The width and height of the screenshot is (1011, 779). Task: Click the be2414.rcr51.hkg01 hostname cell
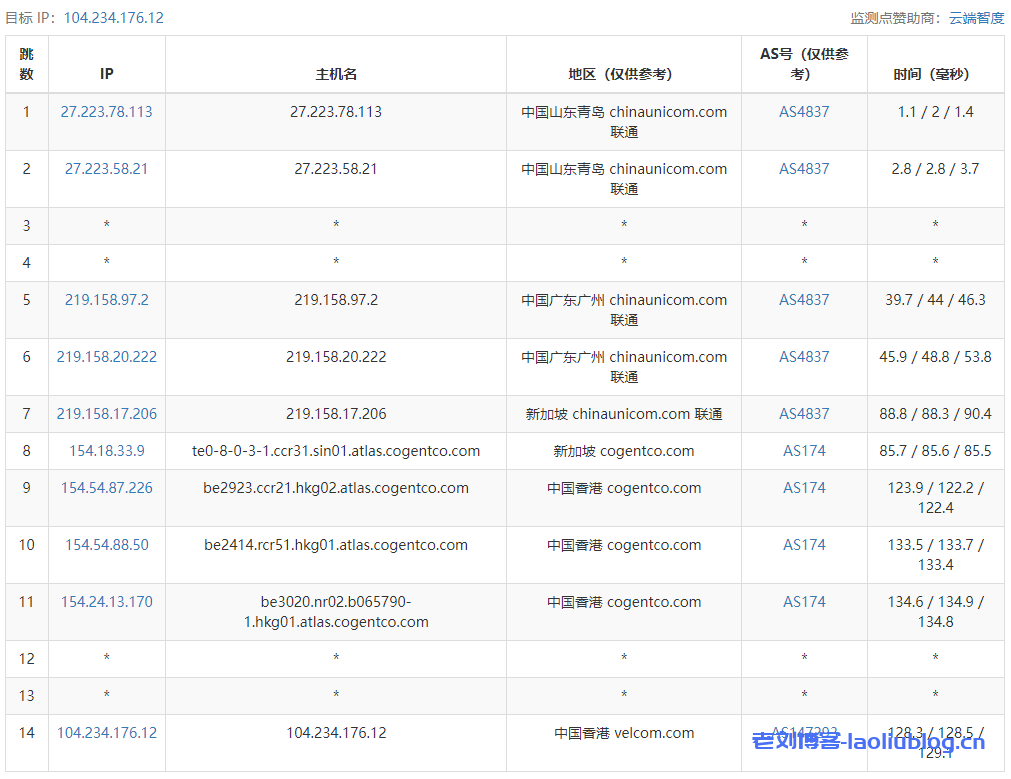click(336, 545)
